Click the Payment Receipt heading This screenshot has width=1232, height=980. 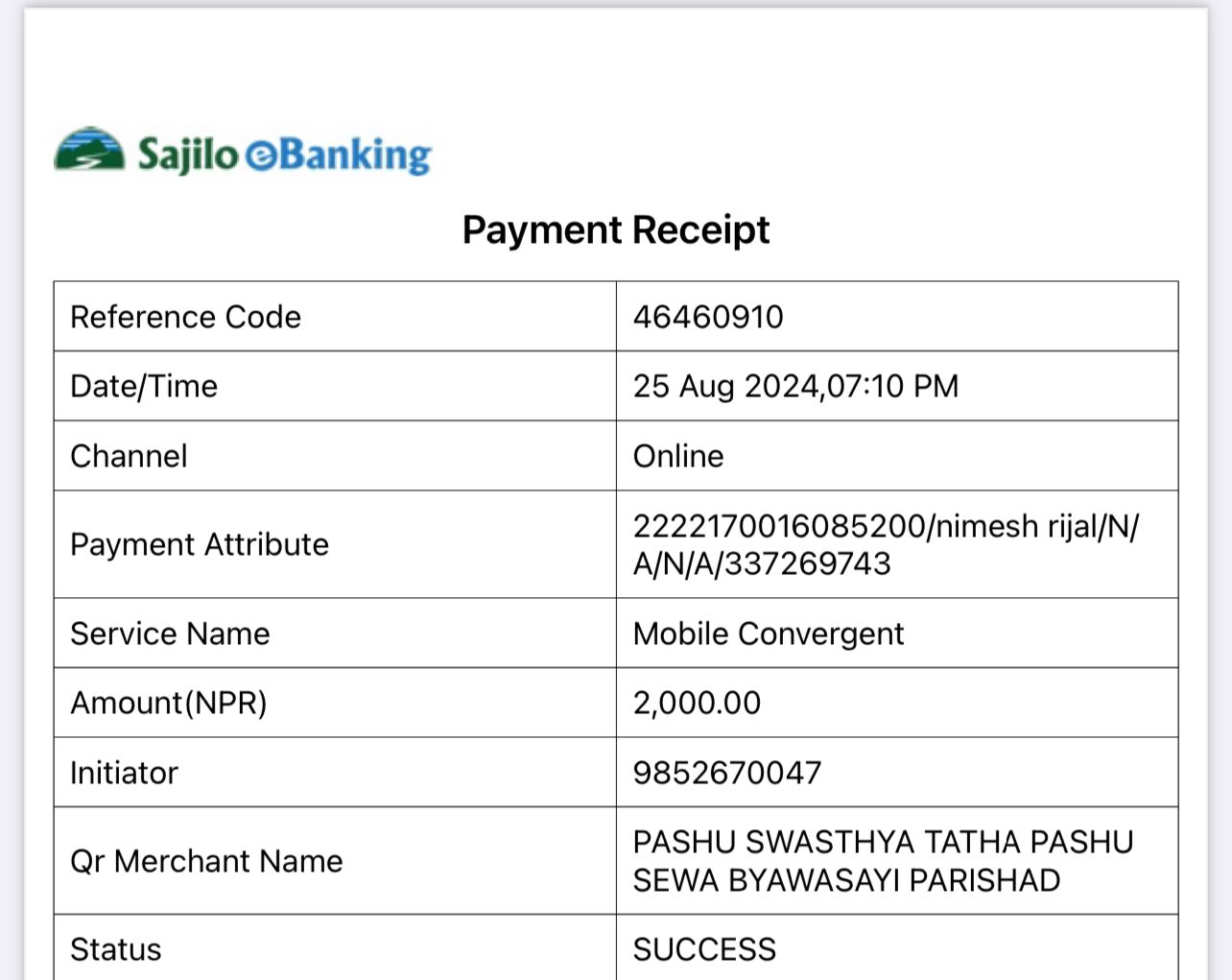coord(616,229)
